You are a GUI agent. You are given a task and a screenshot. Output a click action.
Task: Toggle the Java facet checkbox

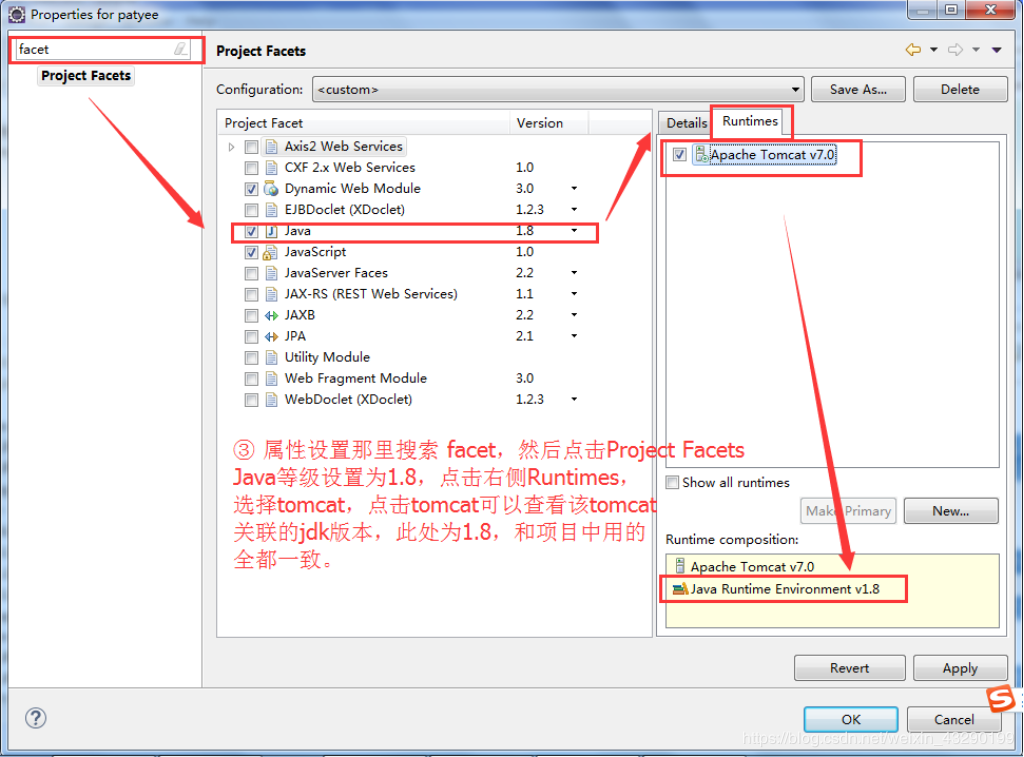click(251, 231)
